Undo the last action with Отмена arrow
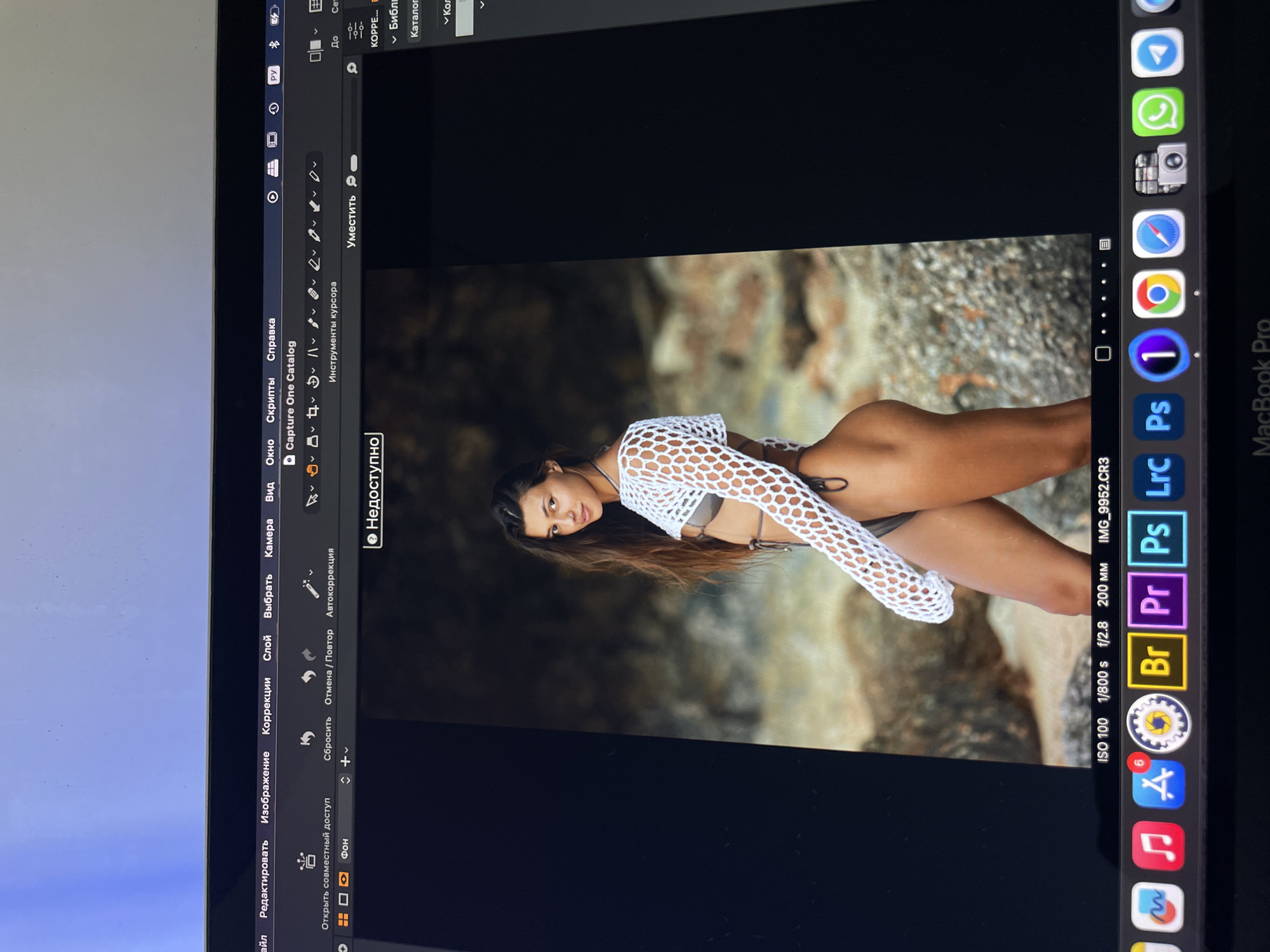Image resolution: width=1270 pixels, height=952 pixels. [309, 677]
